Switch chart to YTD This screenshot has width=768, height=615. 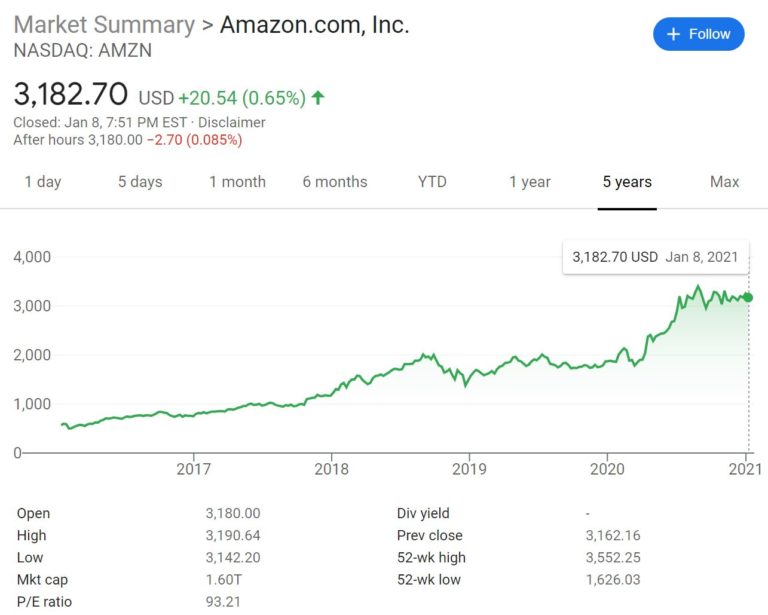(432, 182)
